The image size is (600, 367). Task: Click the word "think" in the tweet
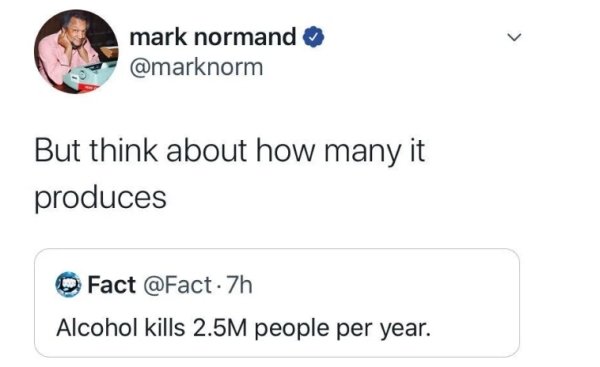point(124,150)
